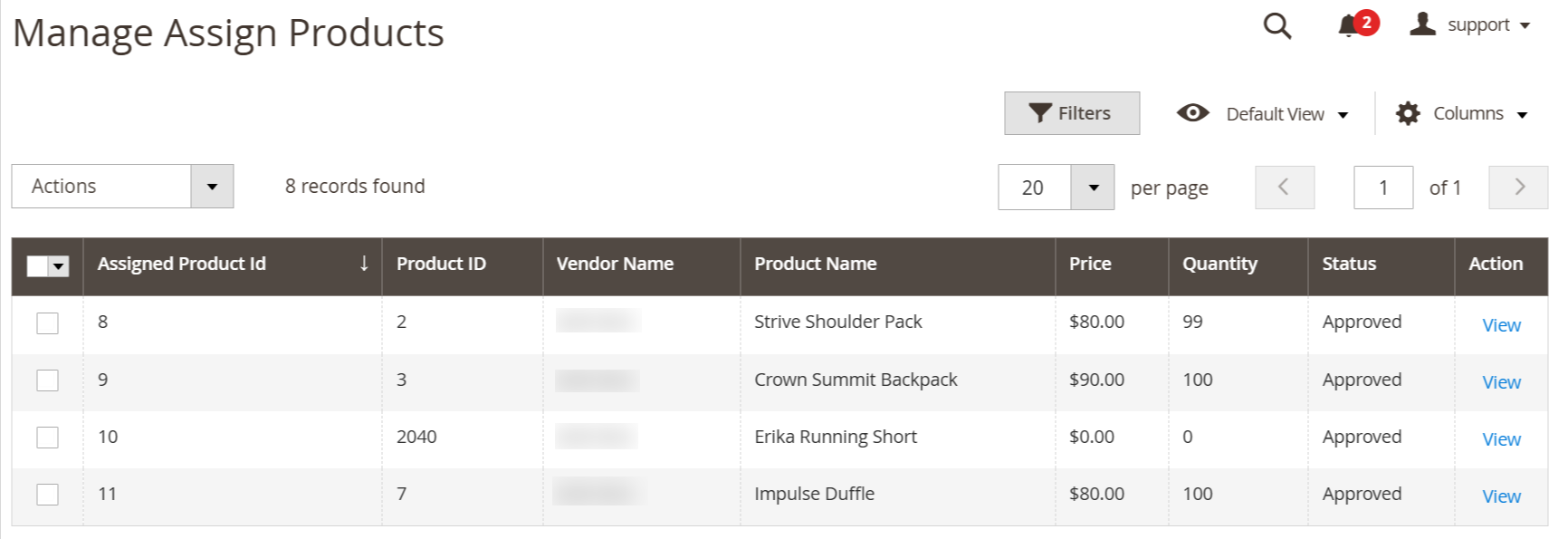Tick checkbox for Strive Shoulder Pack row
Viewport: 1568px width, 539px height.
[47, 323]
